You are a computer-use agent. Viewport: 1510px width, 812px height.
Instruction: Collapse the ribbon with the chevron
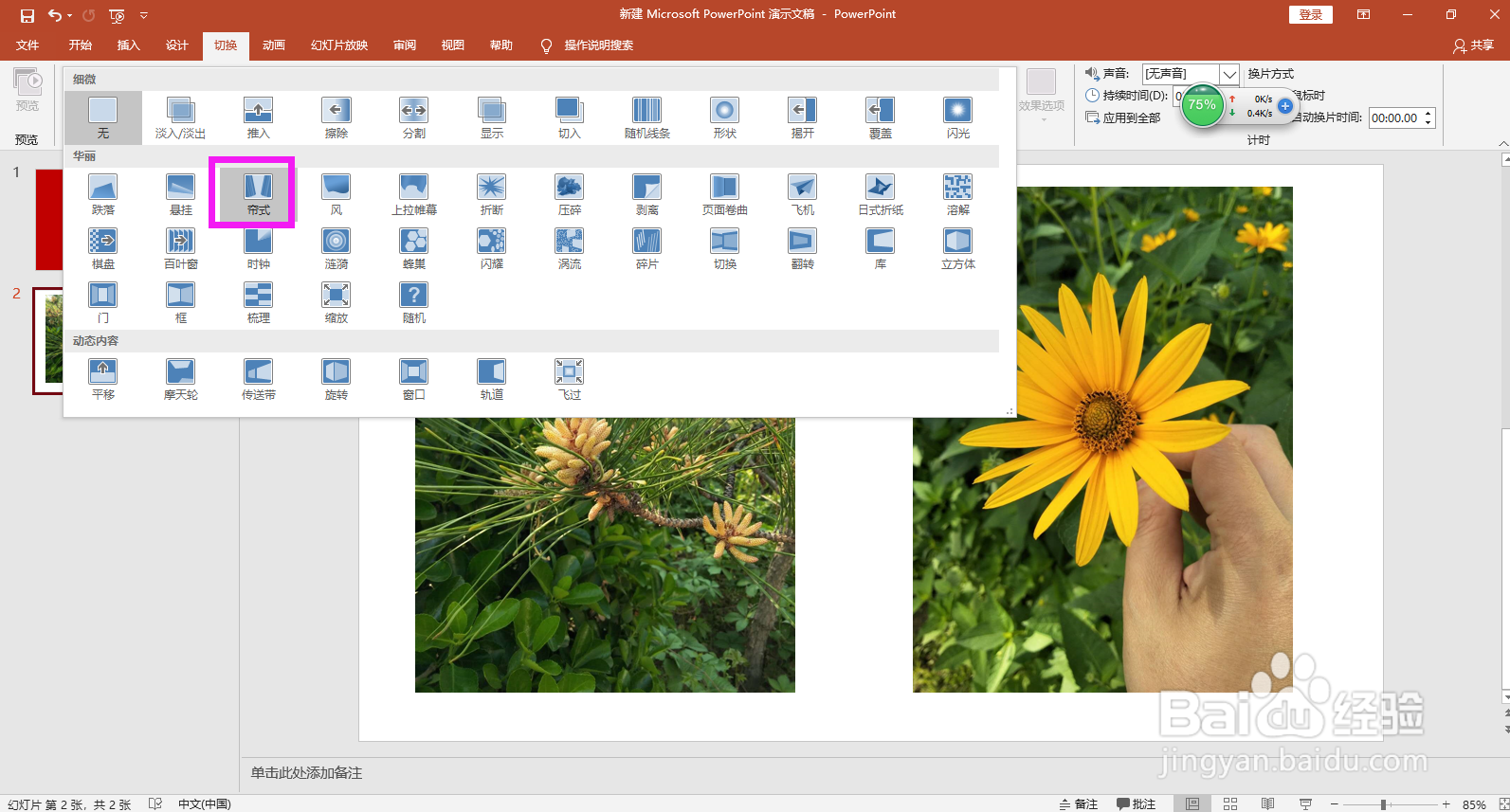(x=1503, y=143)
